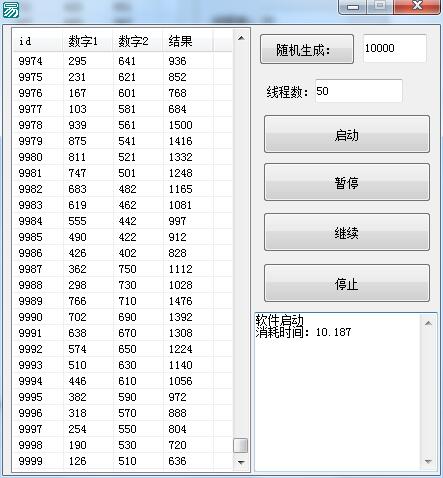Select the row with id 9978

[x=122, y=125]
